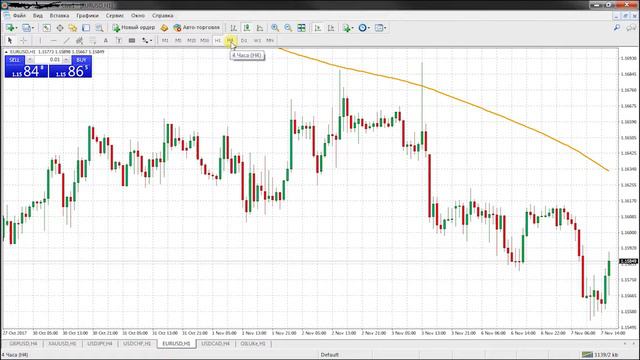Click the search magnifier icon at right

tap(617, 28)
